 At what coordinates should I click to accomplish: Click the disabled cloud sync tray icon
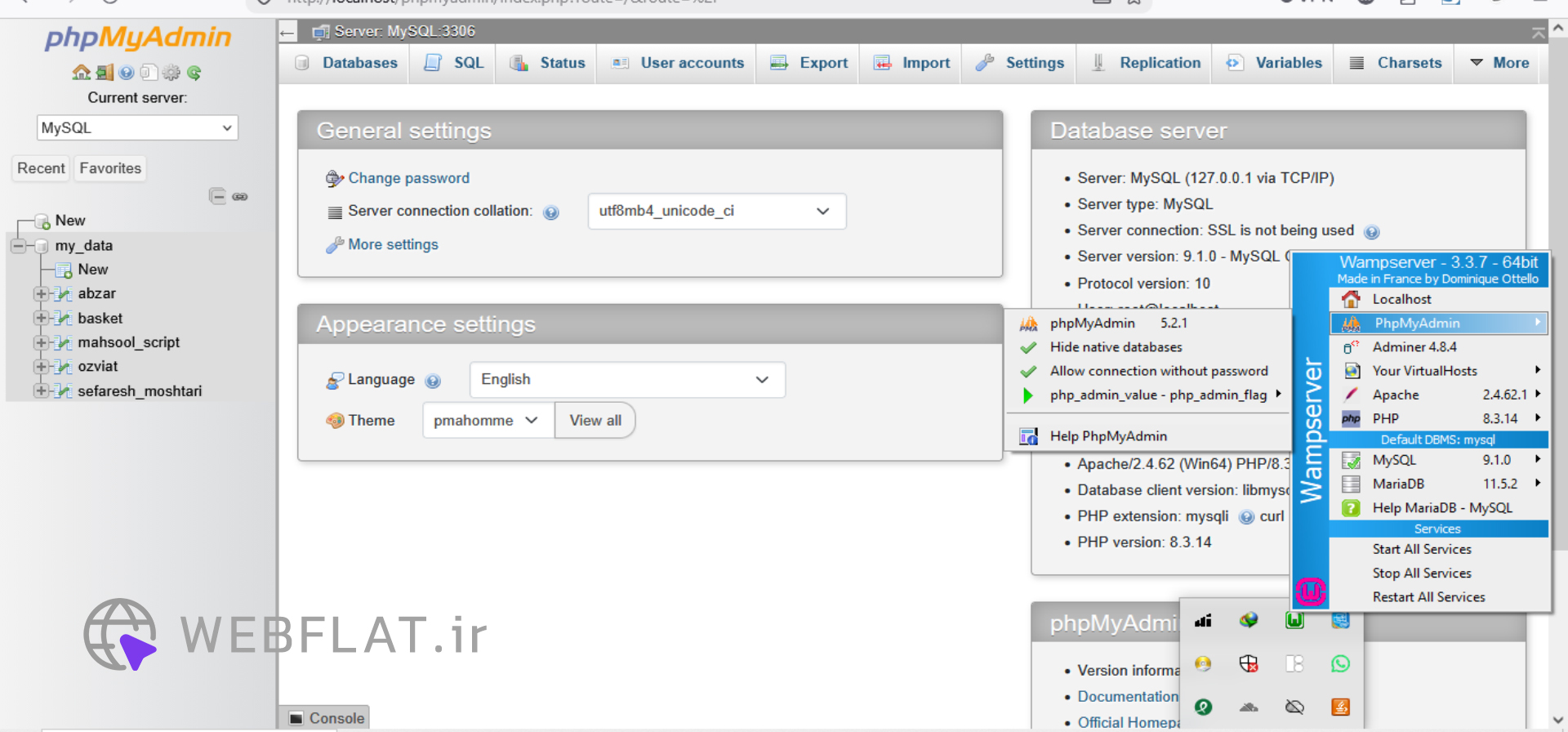1294,707
